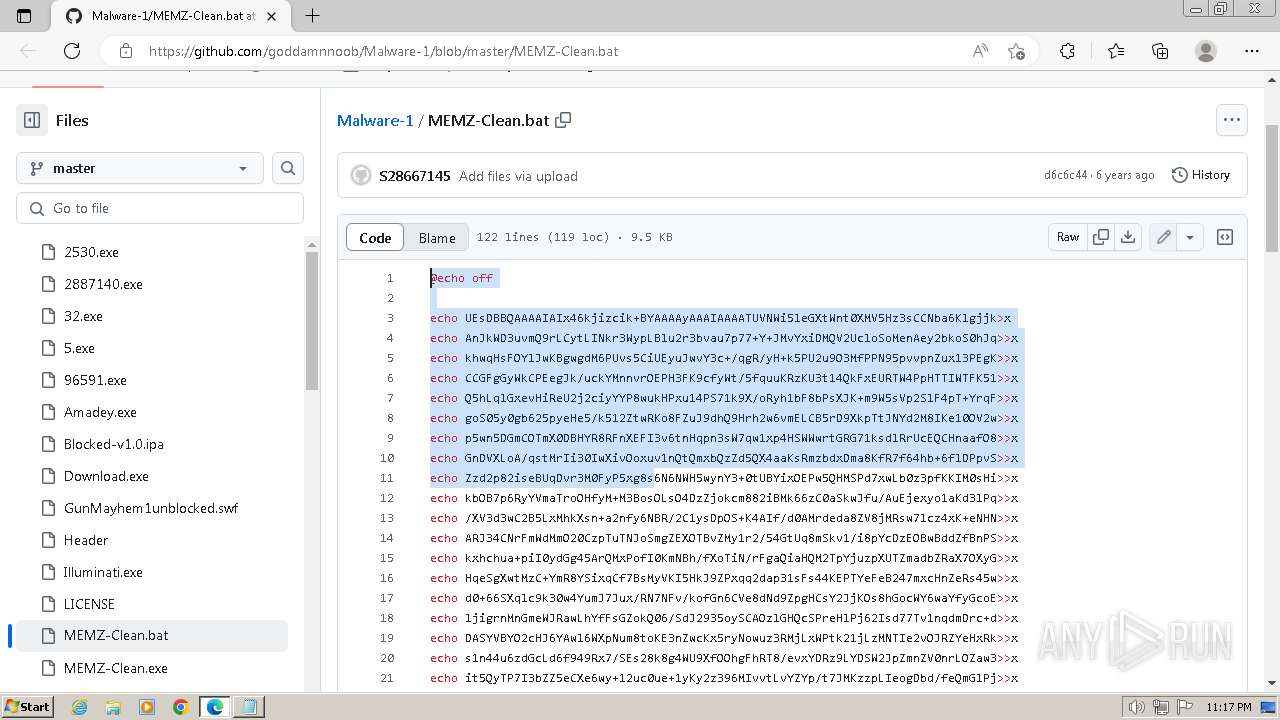Screen dimensions: 1280x720
Task: Click the file search magnifier button
Action: pyautogui.click(x=288, y=168)
